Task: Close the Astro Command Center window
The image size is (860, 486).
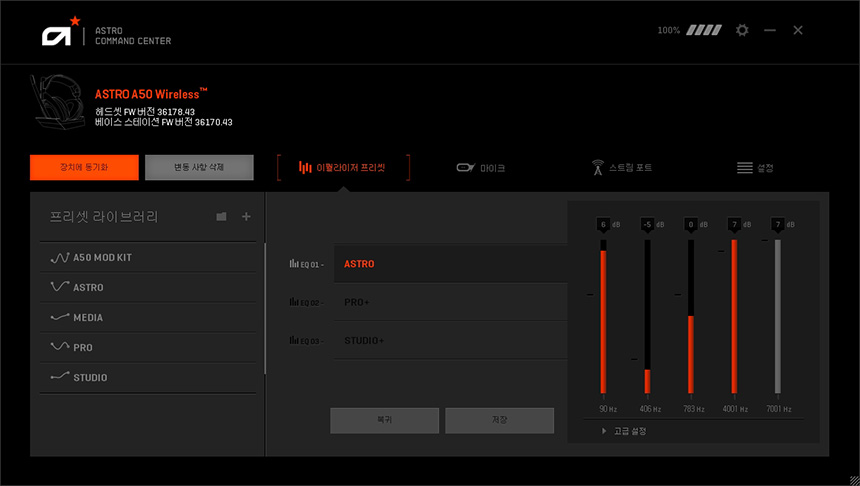Action: [798, 30]
